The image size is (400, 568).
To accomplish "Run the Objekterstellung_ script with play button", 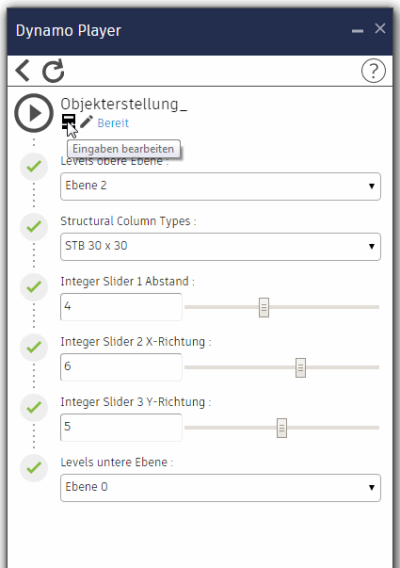I will 34,113.
